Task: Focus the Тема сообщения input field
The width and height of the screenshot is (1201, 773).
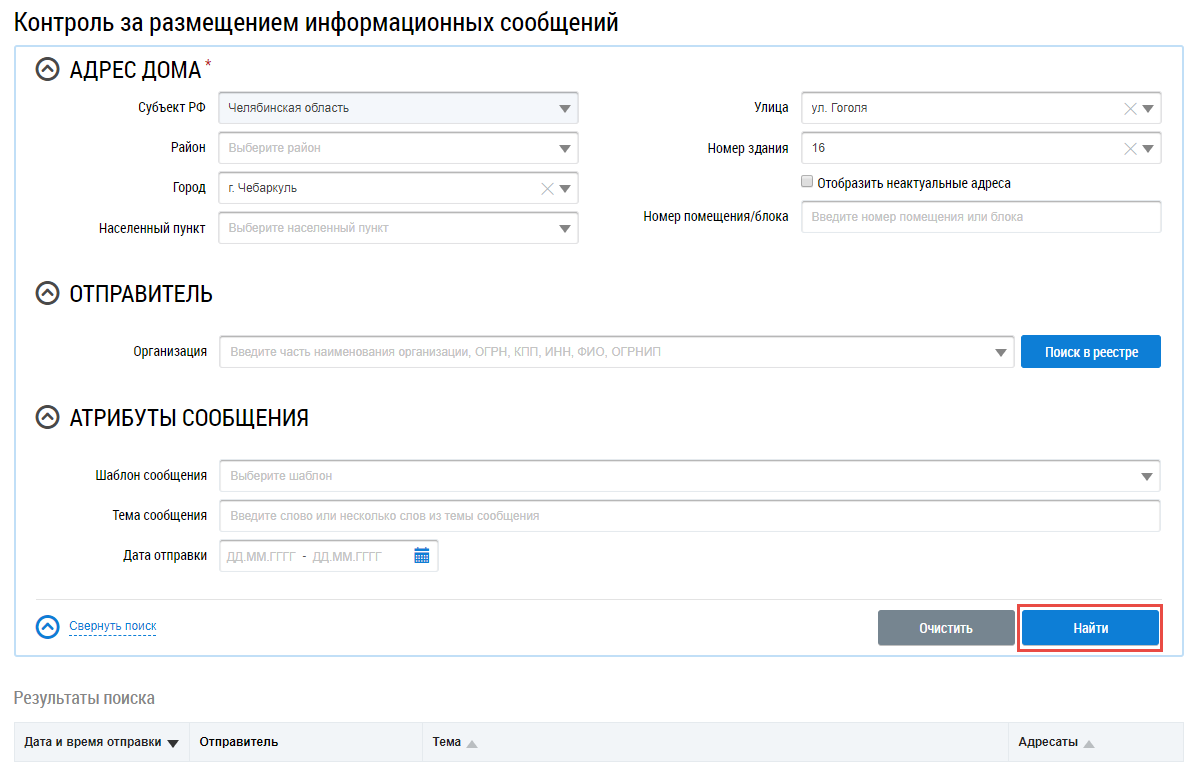Action: click(689, 516)
